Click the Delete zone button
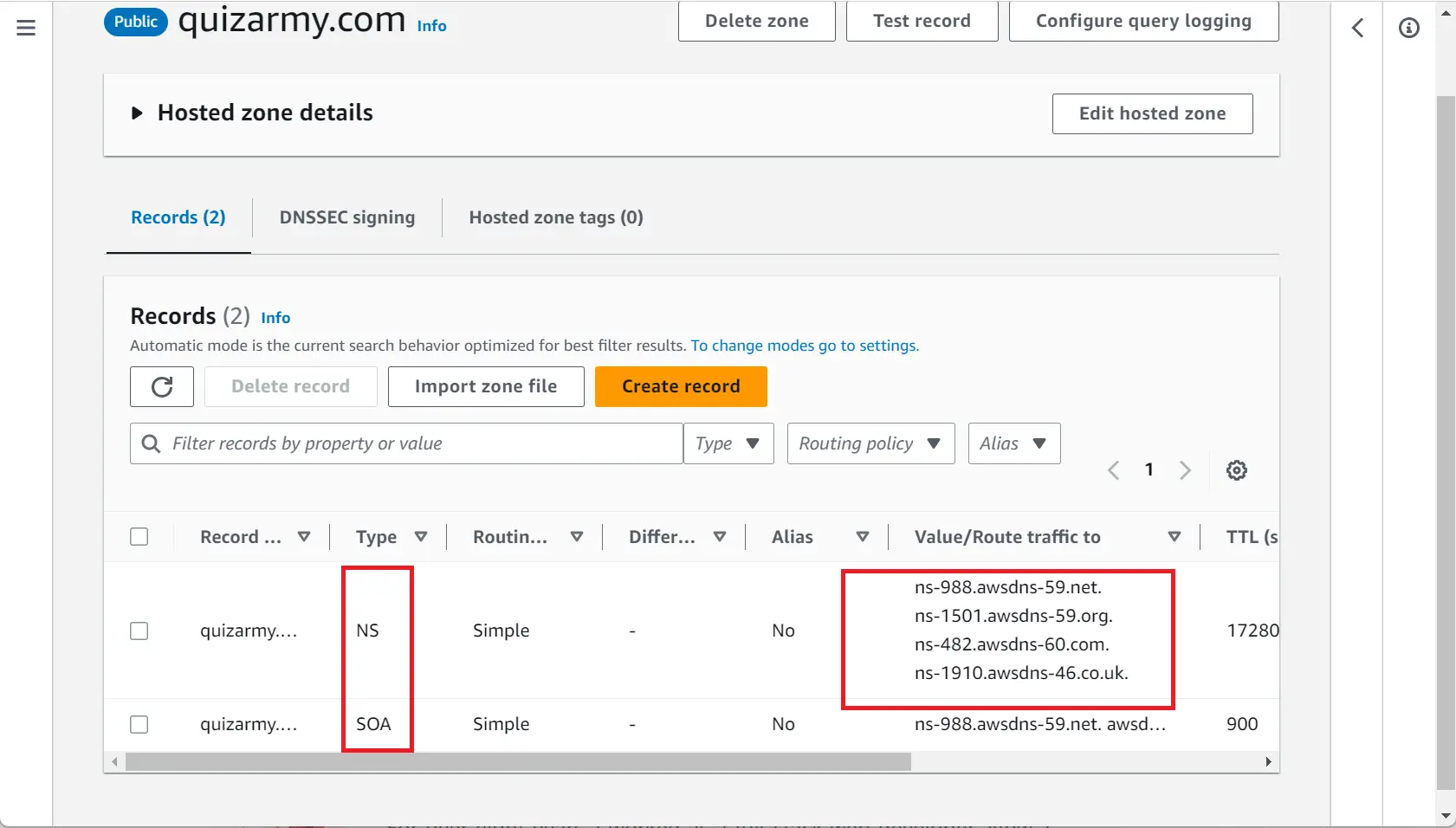Image resolution: width=1456 pixels, height=828 pixels. tap(757, 21)
